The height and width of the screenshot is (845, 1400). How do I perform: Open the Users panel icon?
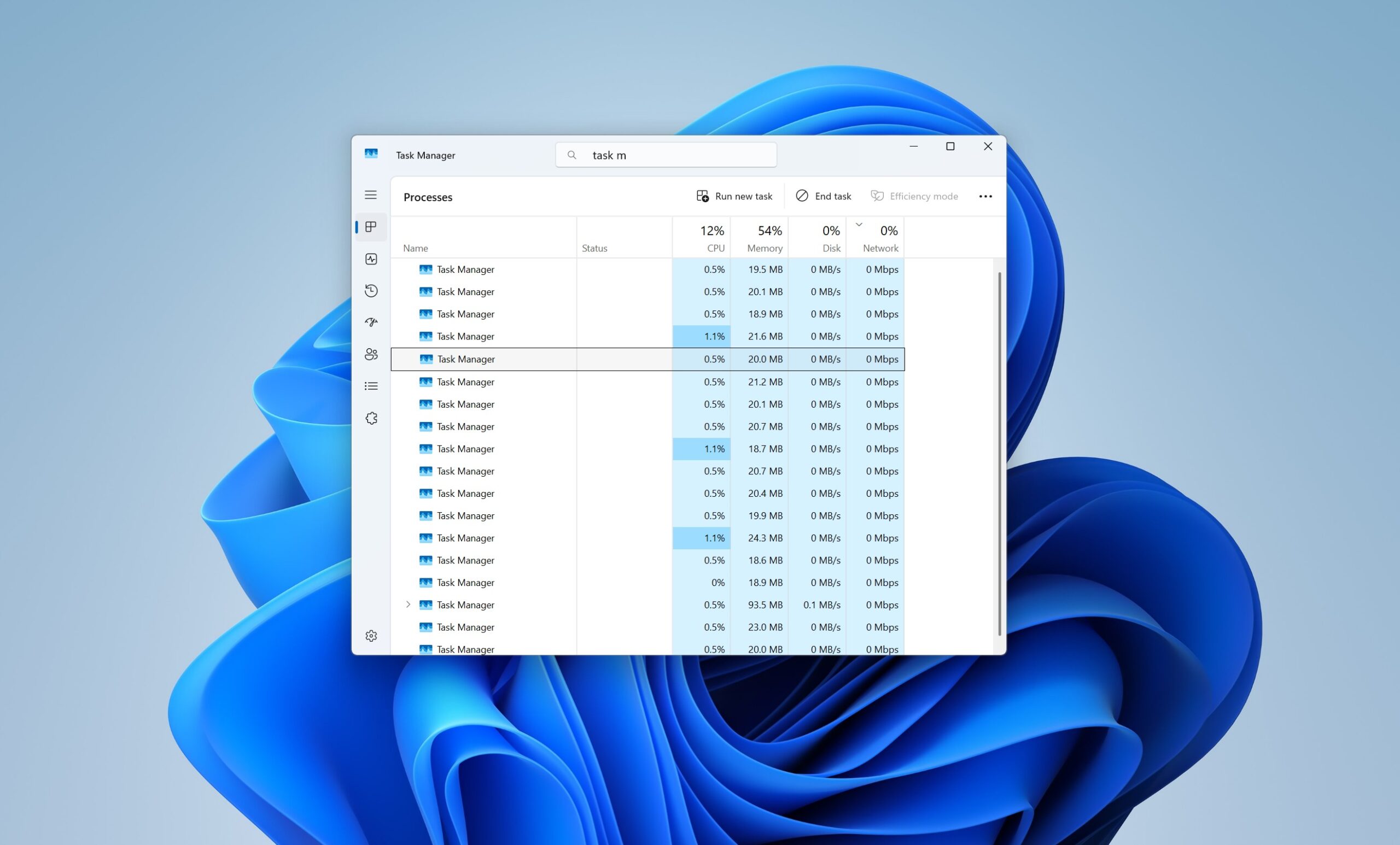(x=371, y=354)
